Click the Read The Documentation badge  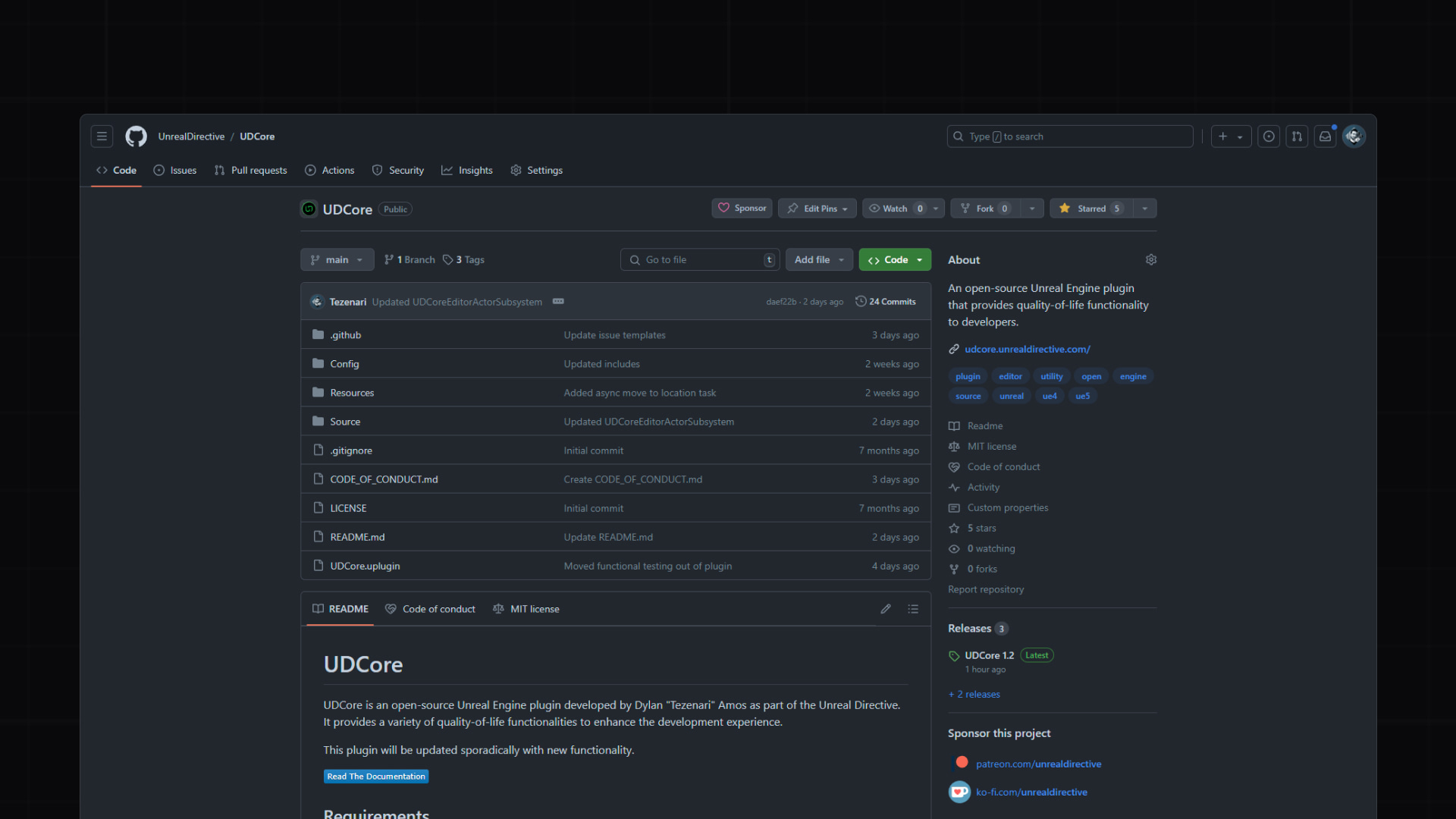click(x=376, y=776)
